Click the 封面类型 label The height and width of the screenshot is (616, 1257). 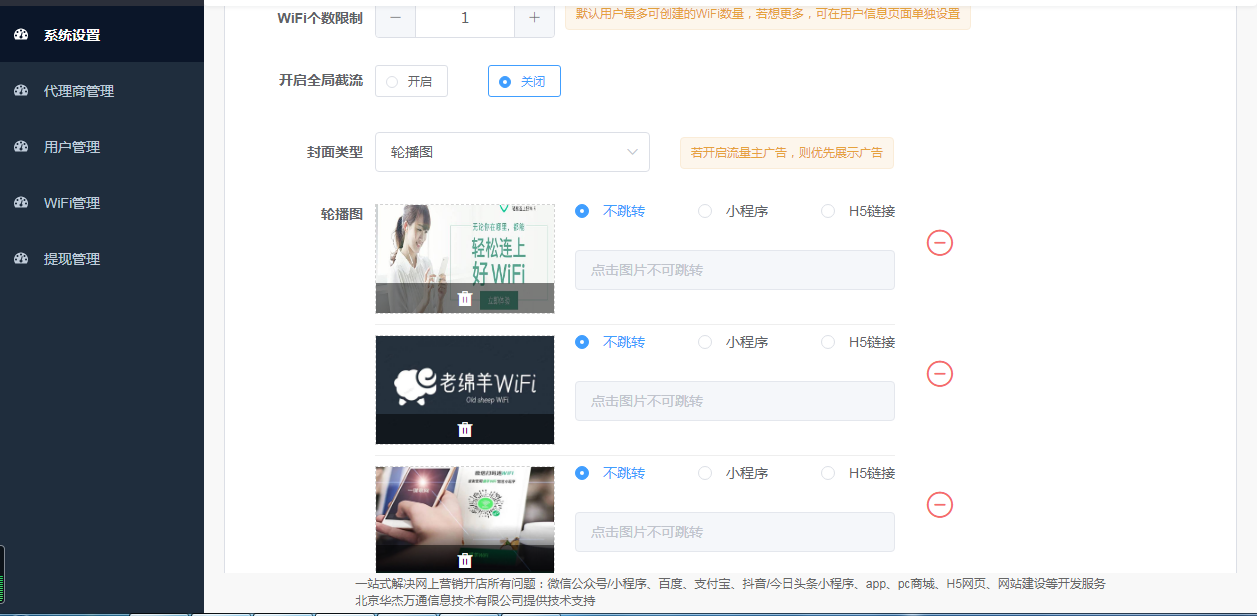pyautogui.click(x=335, y=152)
